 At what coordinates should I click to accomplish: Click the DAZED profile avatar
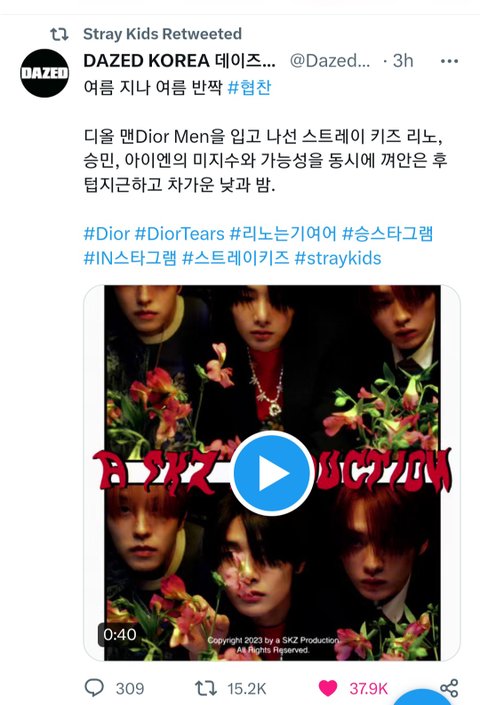[x=44, y=73]
